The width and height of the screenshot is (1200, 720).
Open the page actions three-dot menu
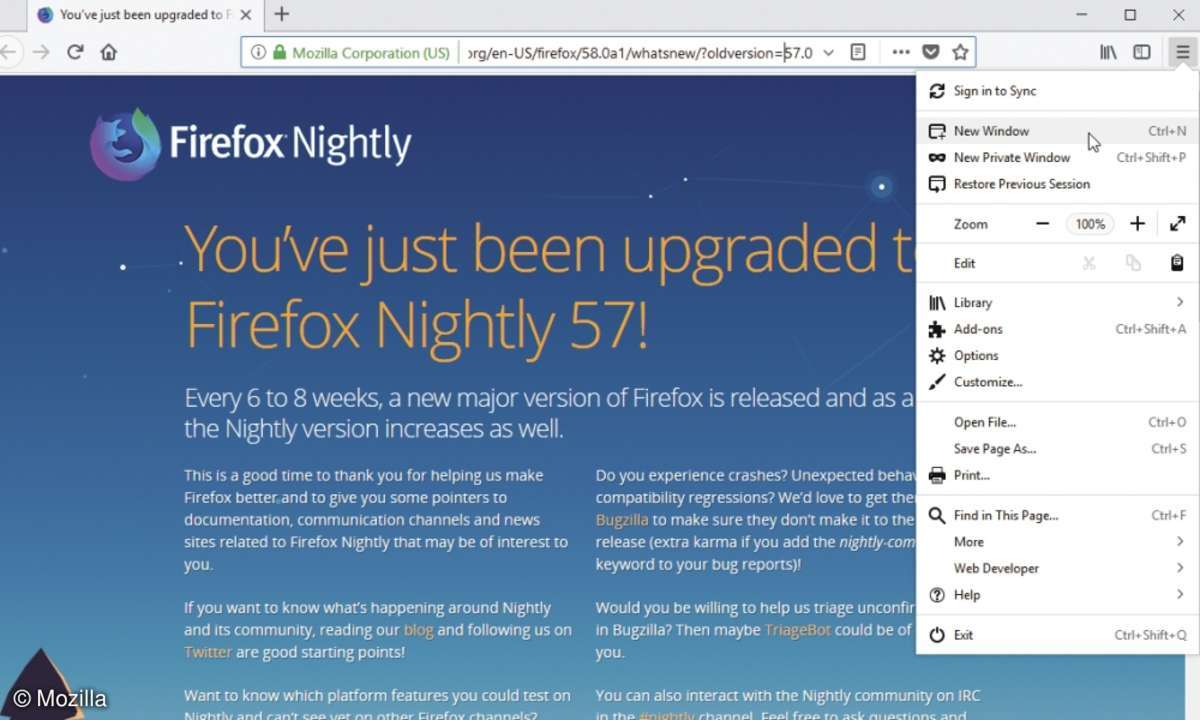click(901, 52)
